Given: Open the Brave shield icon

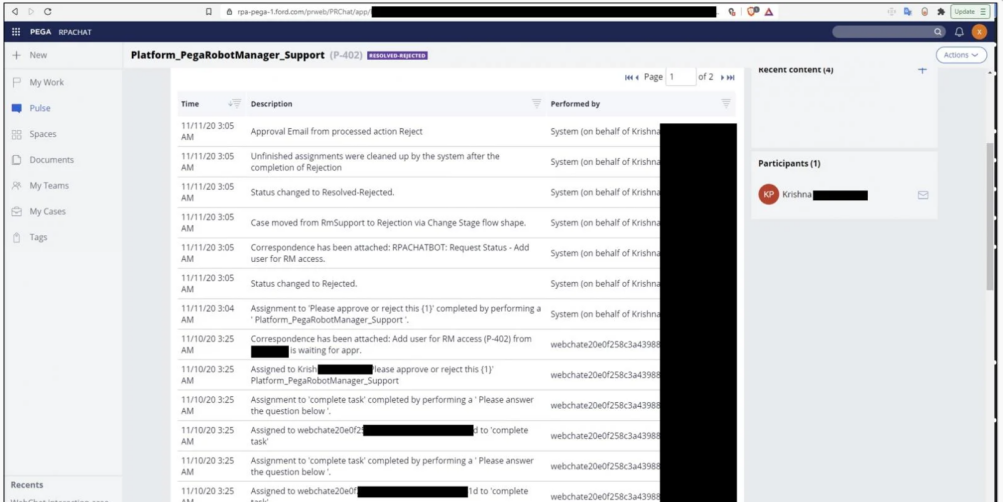Looking at the screenshot, I should pyautogui.click(x=753, y=12).
